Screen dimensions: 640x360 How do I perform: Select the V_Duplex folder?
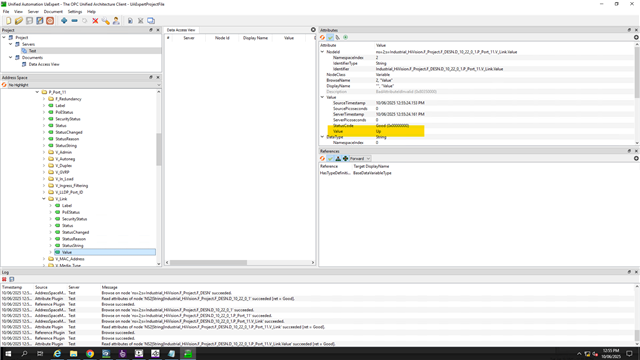[63, 166]
